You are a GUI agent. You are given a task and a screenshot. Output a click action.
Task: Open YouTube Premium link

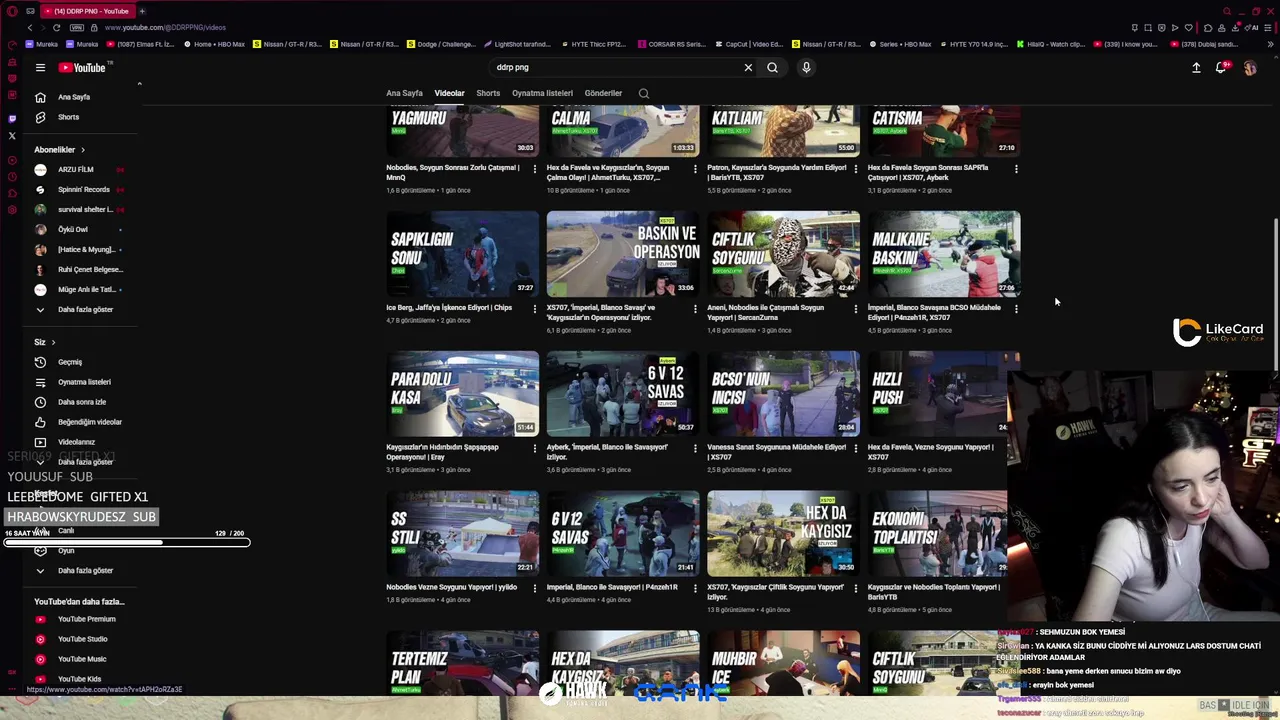(x=86, y=619)
